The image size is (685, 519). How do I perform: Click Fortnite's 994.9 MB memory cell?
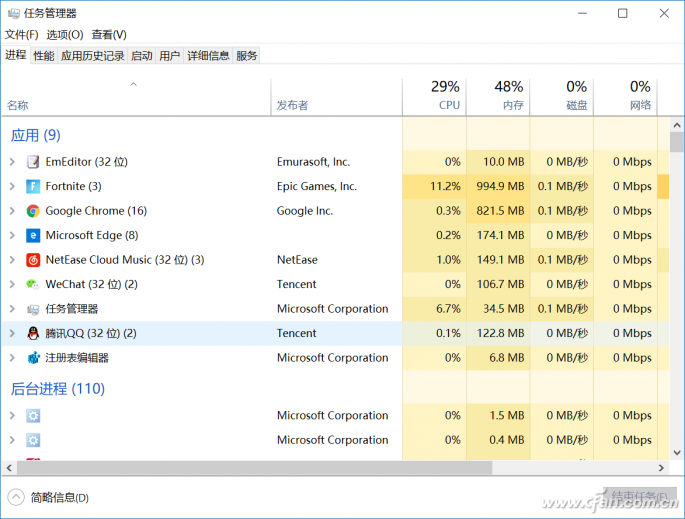498,187
